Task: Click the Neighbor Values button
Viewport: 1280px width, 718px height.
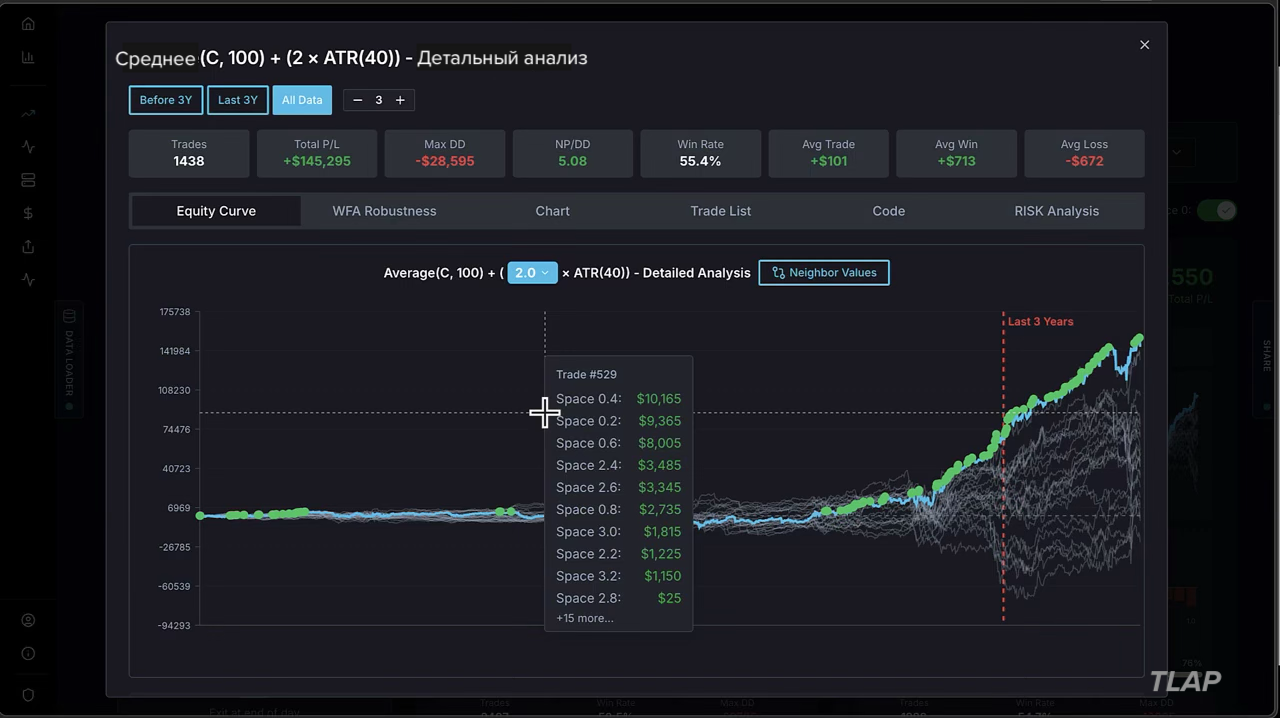Action: point(824,273)
